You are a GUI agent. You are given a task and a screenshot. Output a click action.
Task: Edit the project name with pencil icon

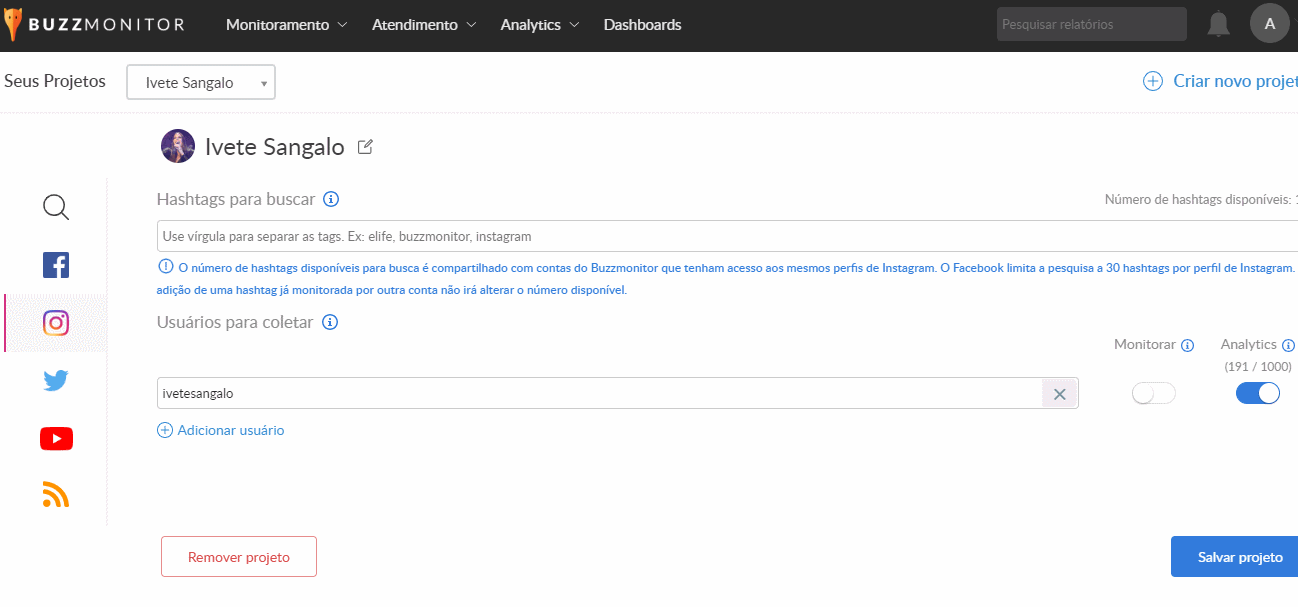click(365, 147)
